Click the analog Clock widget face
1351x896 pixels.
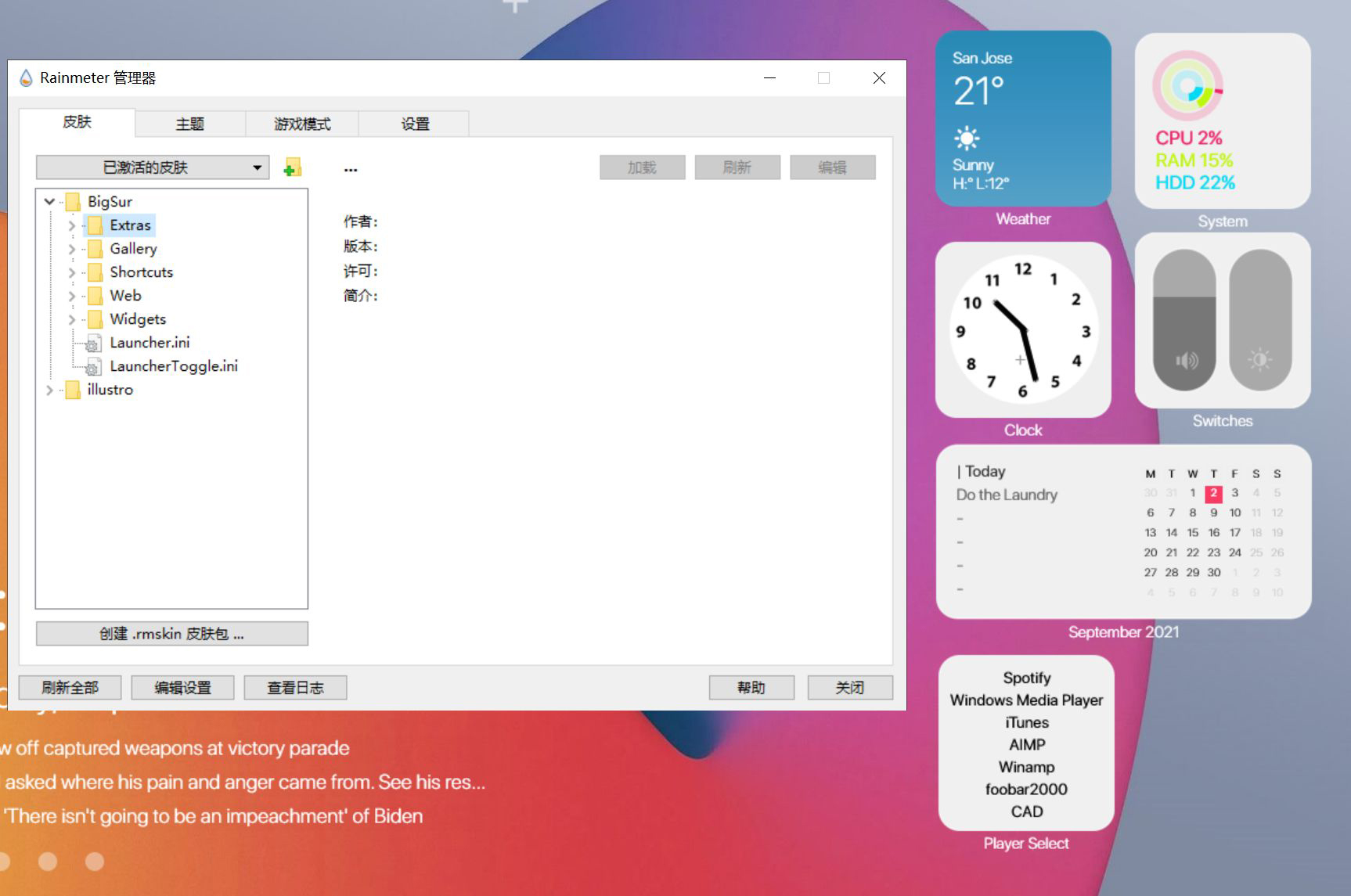pyautogui.click(x=1023, y=329)
